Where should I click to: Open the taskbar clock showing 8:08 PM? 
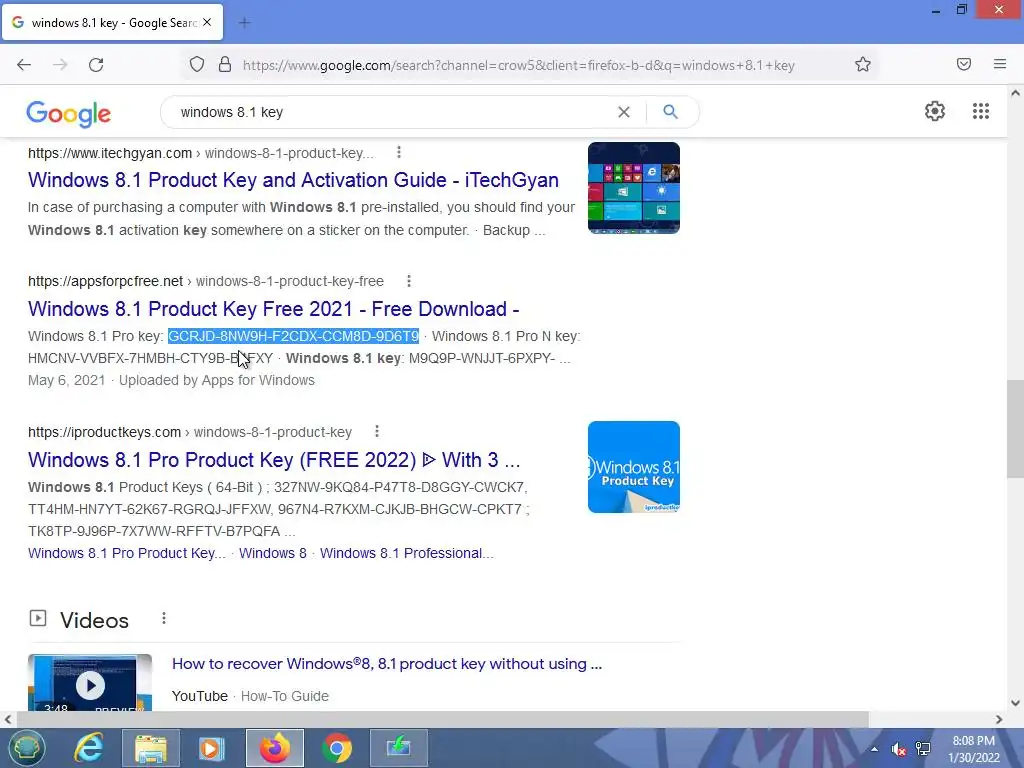coord(974,749)
